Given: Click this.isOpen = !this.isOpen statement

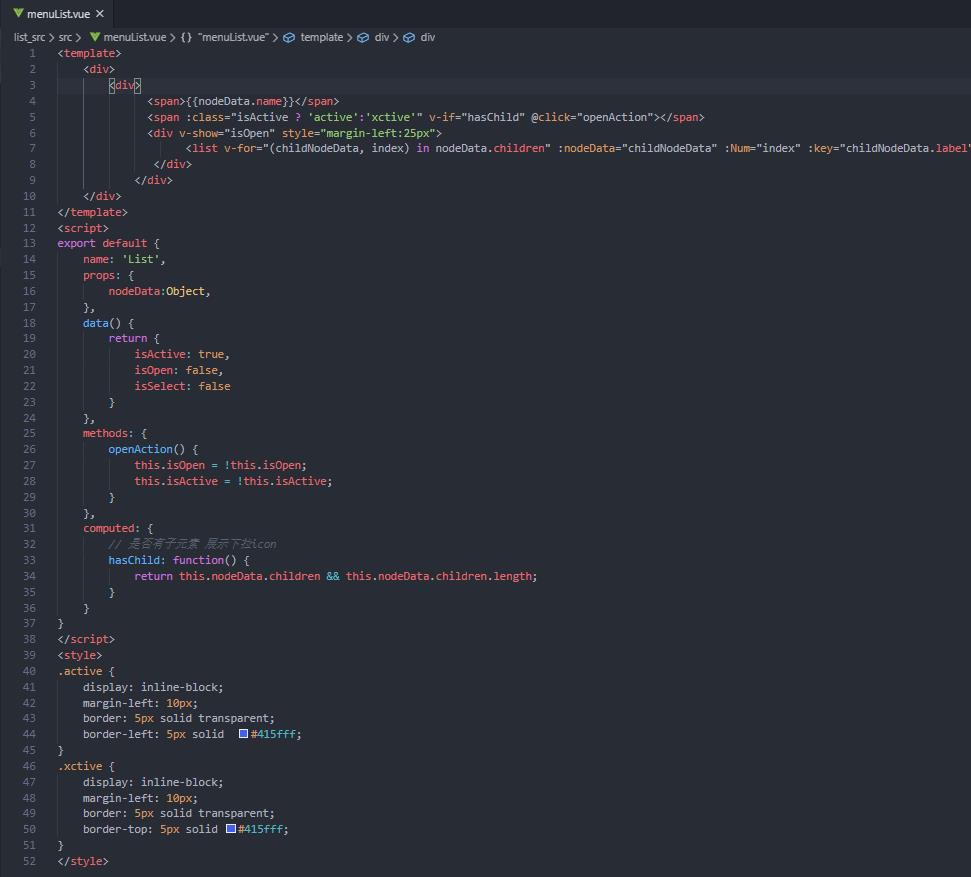Looking at the screenshot, I should pyautogui.click(x=220, y=465).
